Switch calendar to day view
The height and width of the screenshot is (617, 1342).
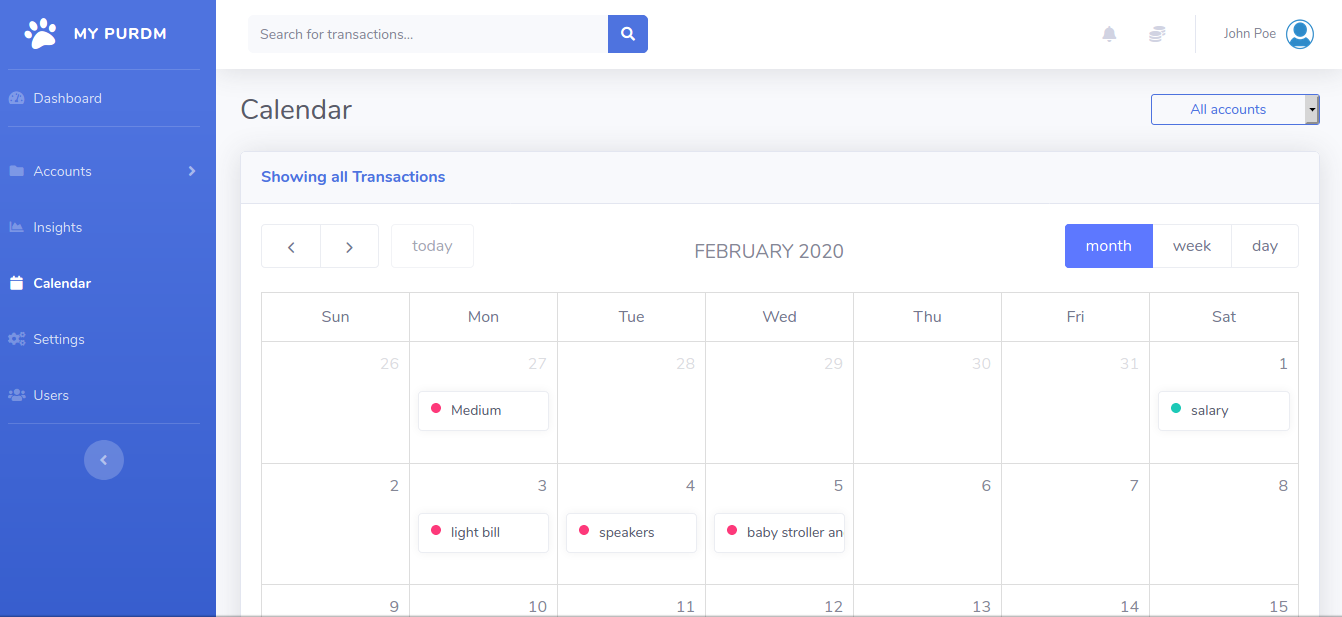tap(1264, 246)
